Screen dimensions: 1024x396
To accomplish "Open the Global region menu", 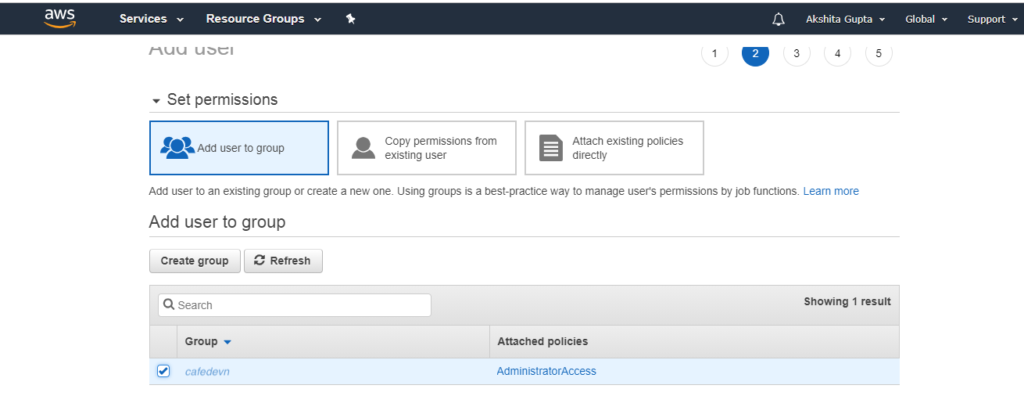I will click(926, 19).
